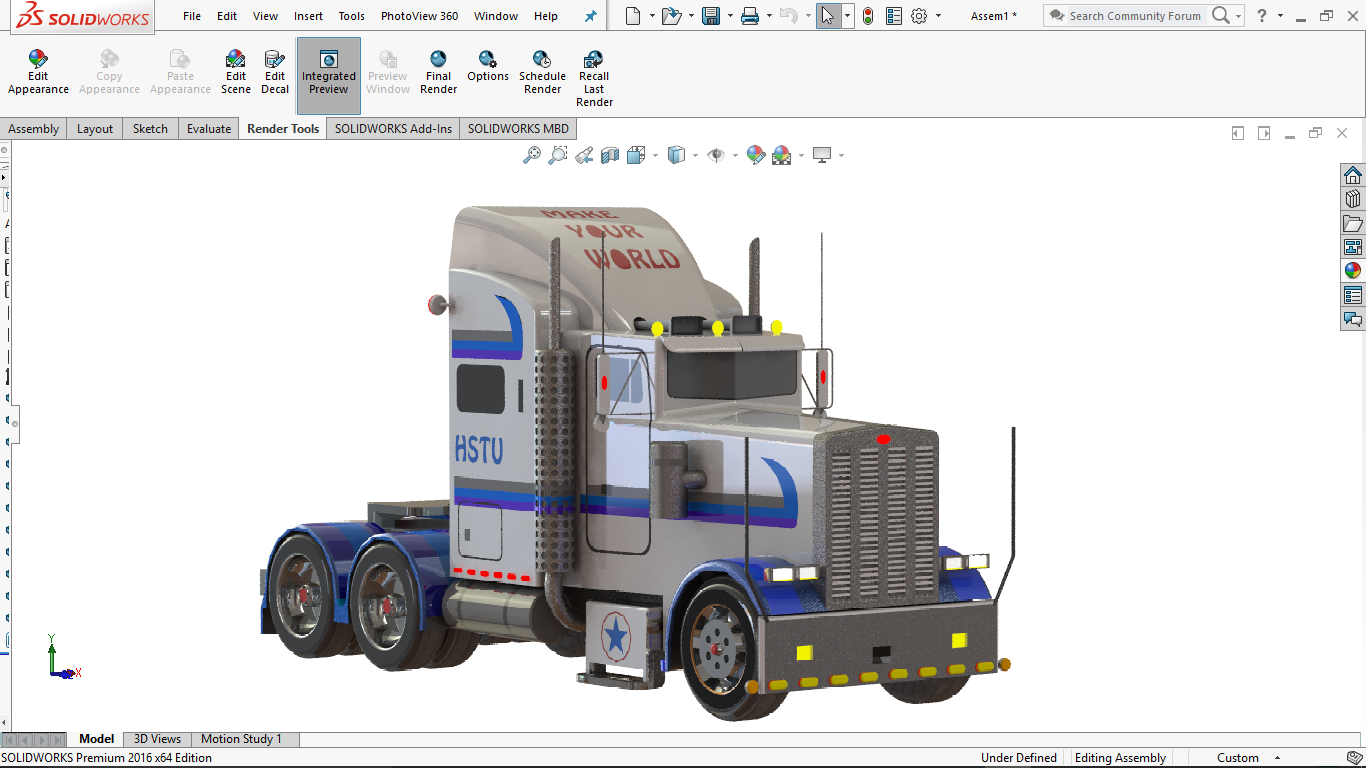Click the Under Defined status text
Viewport: 1366px width, 768px height.
(x=1018, y=758)
